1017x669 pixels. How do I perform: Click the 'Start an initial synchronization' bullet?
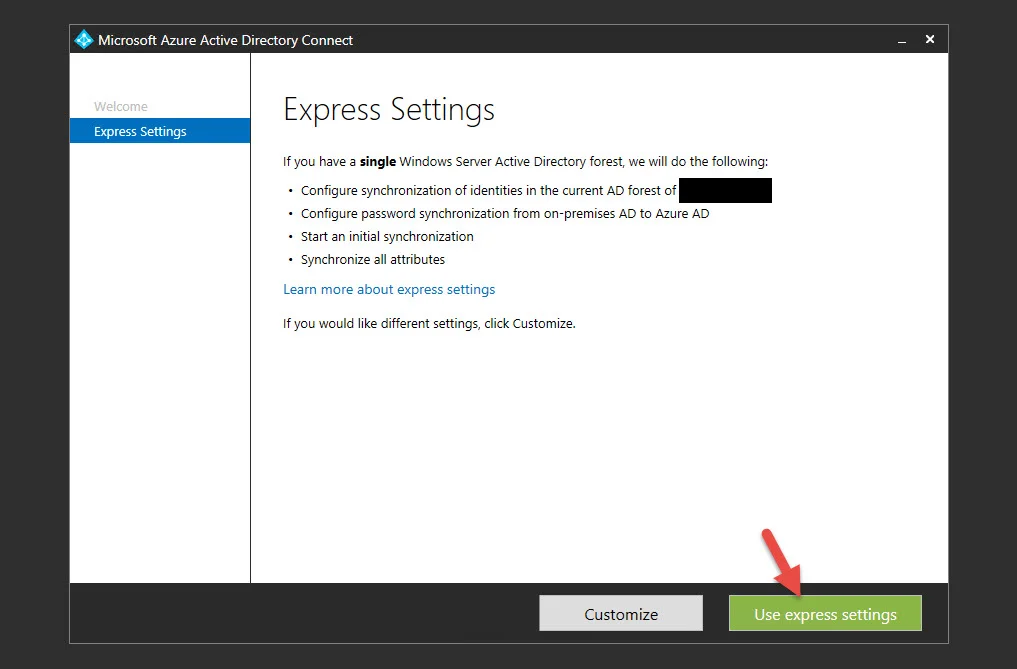pos(387,237)
